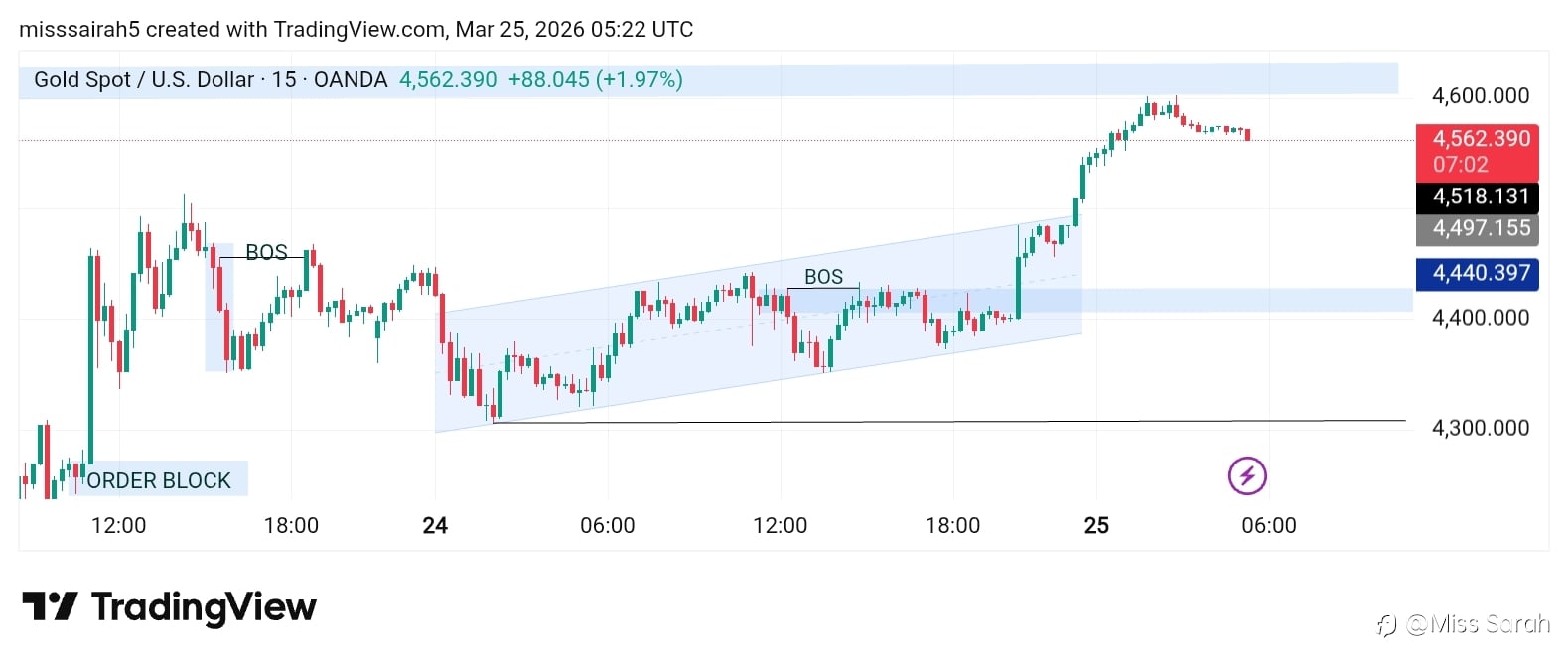This screenshot has width=1568, height=663.
Task: Click the BOS label inside the ascending channel
Action: click(823, 277)
